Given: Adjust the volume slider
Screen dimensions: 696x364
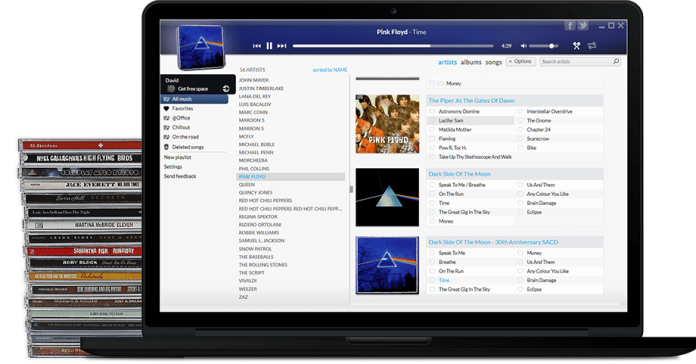Looking at the screenshot, I should tap(543, 46).
